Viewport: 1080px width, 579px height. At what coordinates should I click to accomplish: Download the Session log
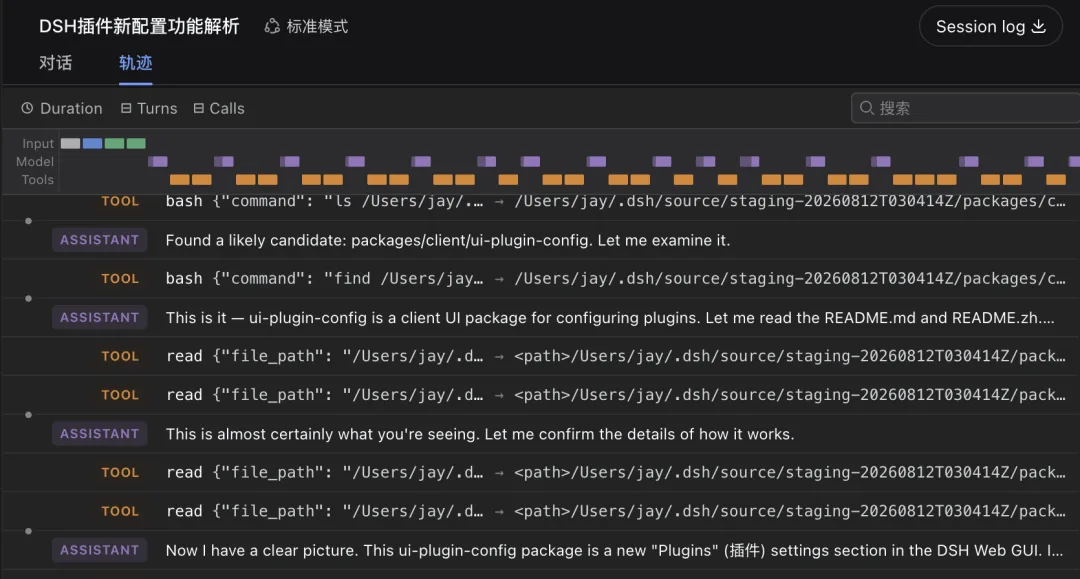click(990, 26)
